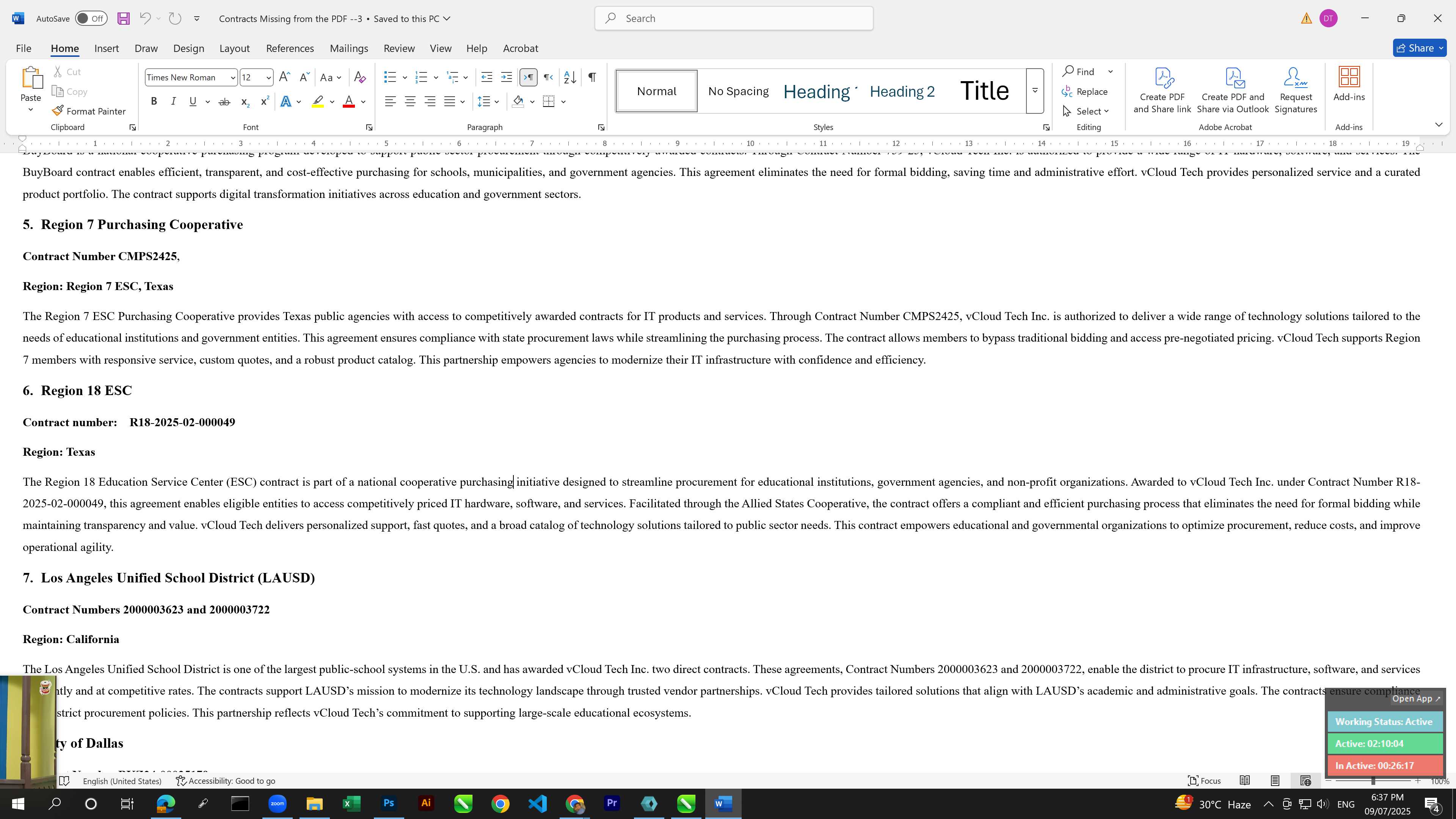Click Format Painter
This screenshot has height=819, width=1456.
(x=89, y=111)
